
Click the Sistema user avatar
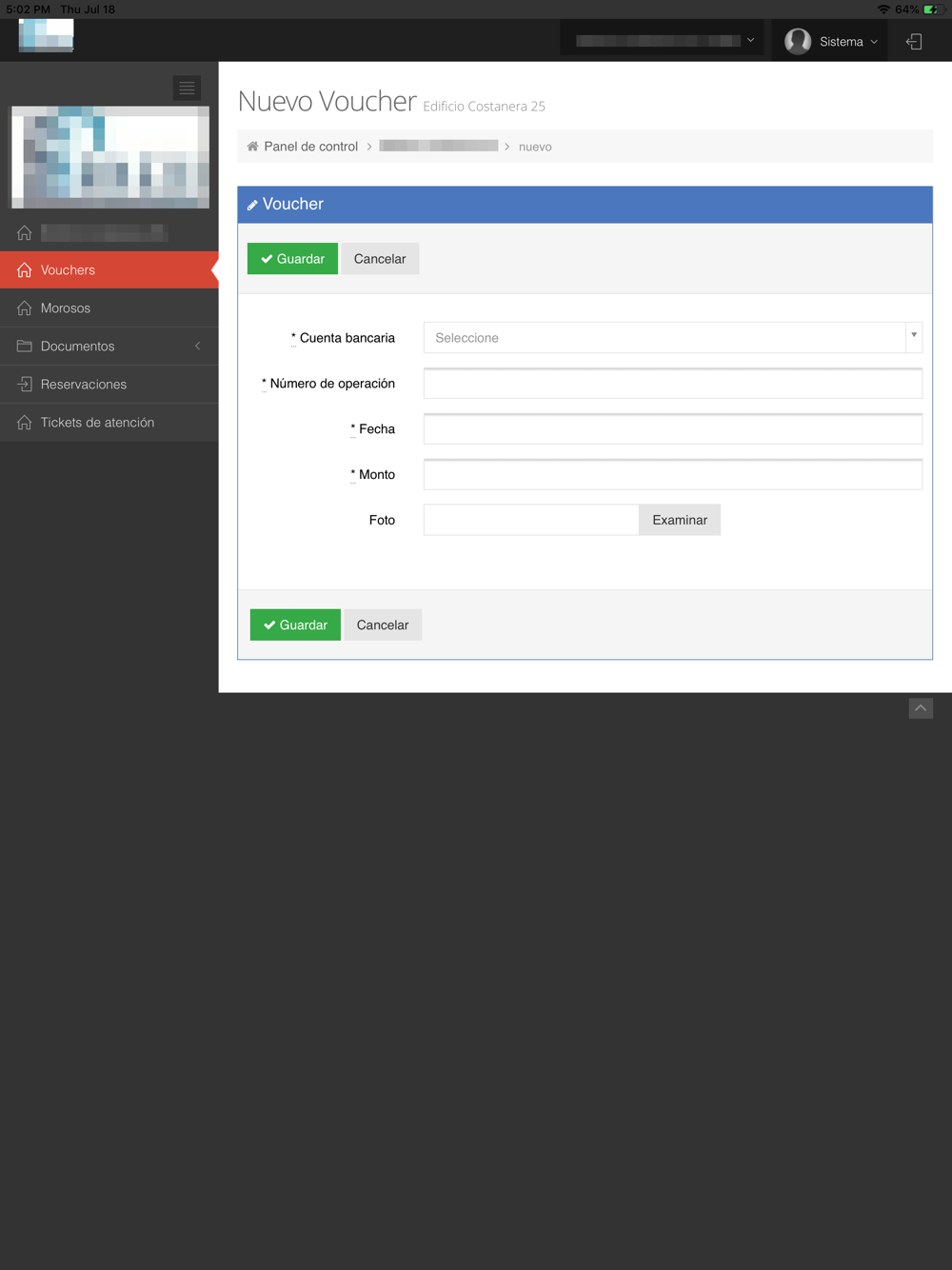pyautogui.click(x=798, y=41)
